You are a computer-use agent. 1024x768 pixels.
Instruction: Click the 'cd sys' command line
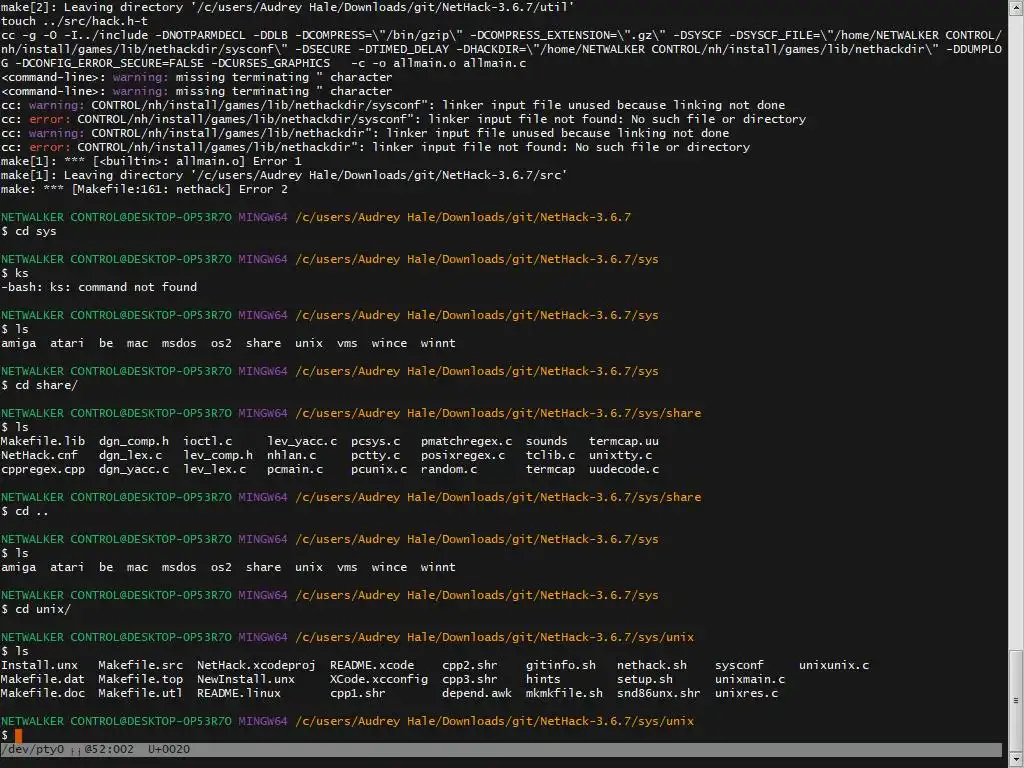29,231
